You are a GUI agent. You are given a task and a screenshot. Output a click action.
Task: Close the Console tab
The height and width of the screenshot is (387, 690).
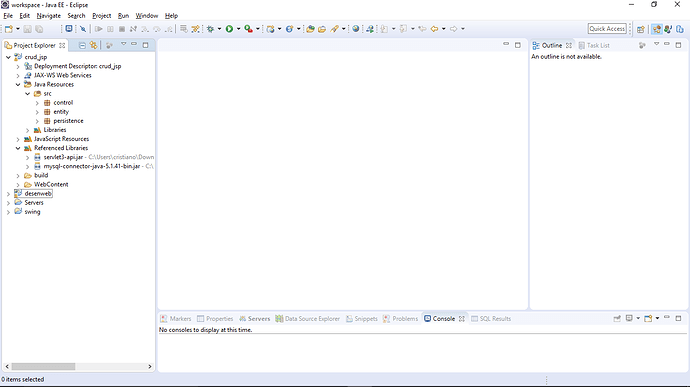point(462,319)
